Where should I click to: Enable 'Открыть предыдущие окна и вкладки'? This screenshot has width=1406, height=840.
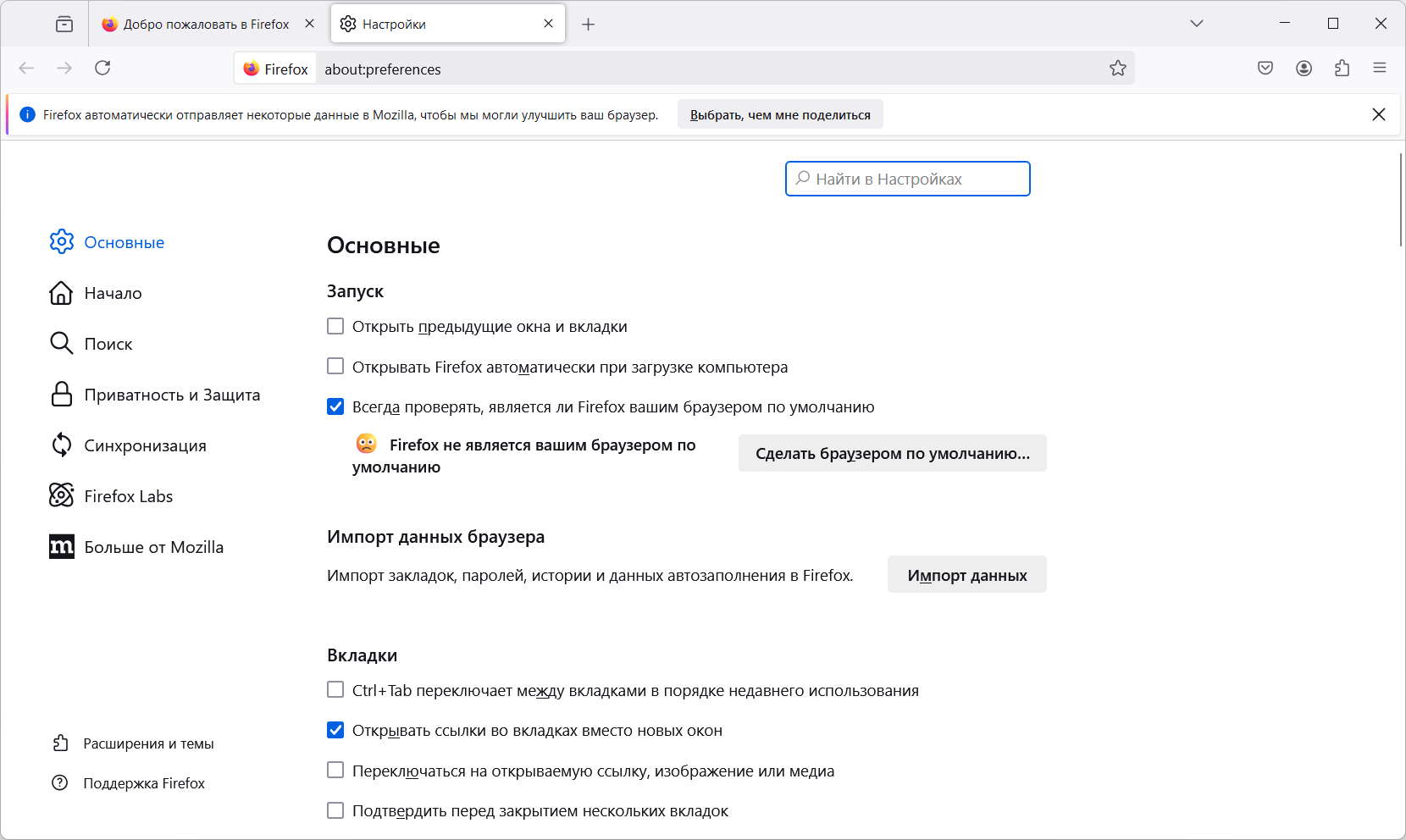coord(335,326)
